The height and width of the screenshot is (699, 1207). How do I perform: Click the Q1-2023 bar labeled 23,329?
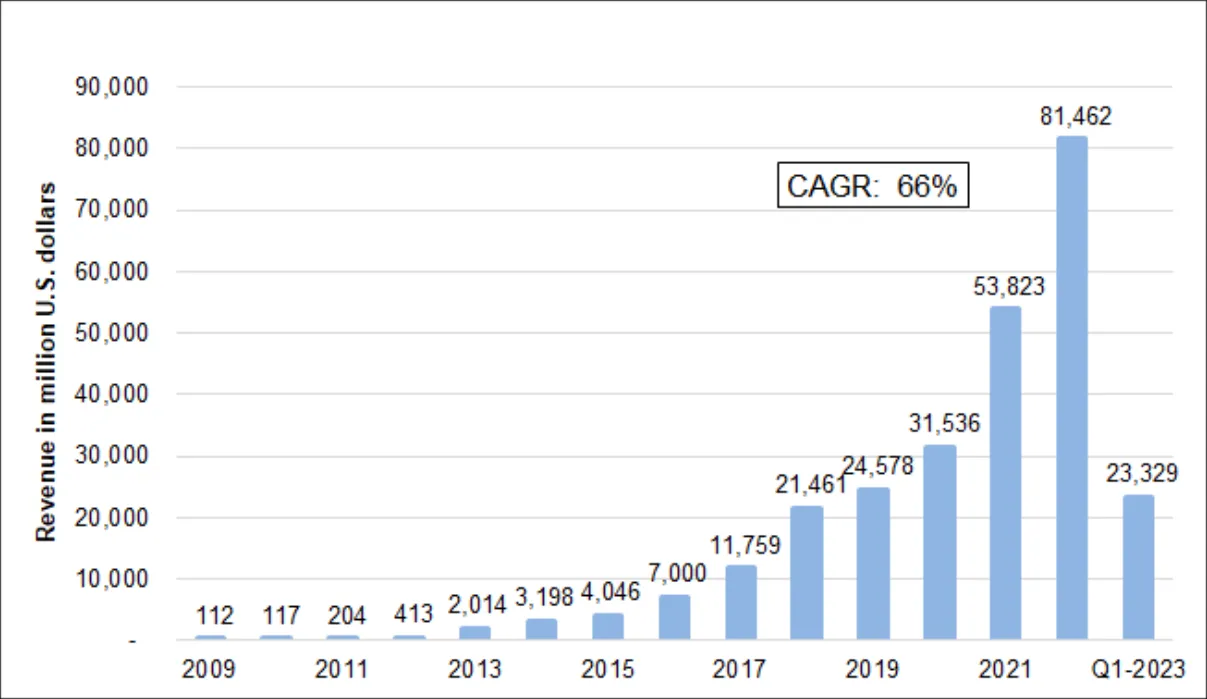1138,567
